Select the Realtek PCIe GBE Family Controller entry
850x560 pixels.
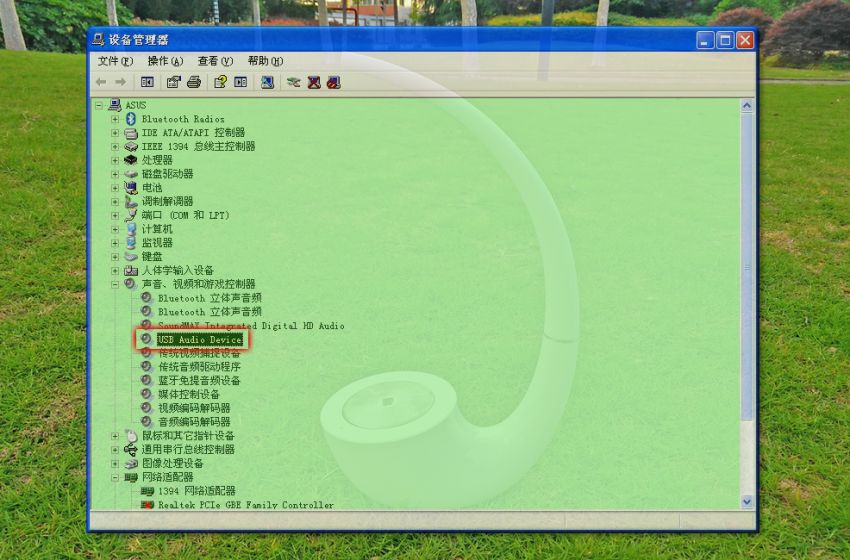pos(246,505)
